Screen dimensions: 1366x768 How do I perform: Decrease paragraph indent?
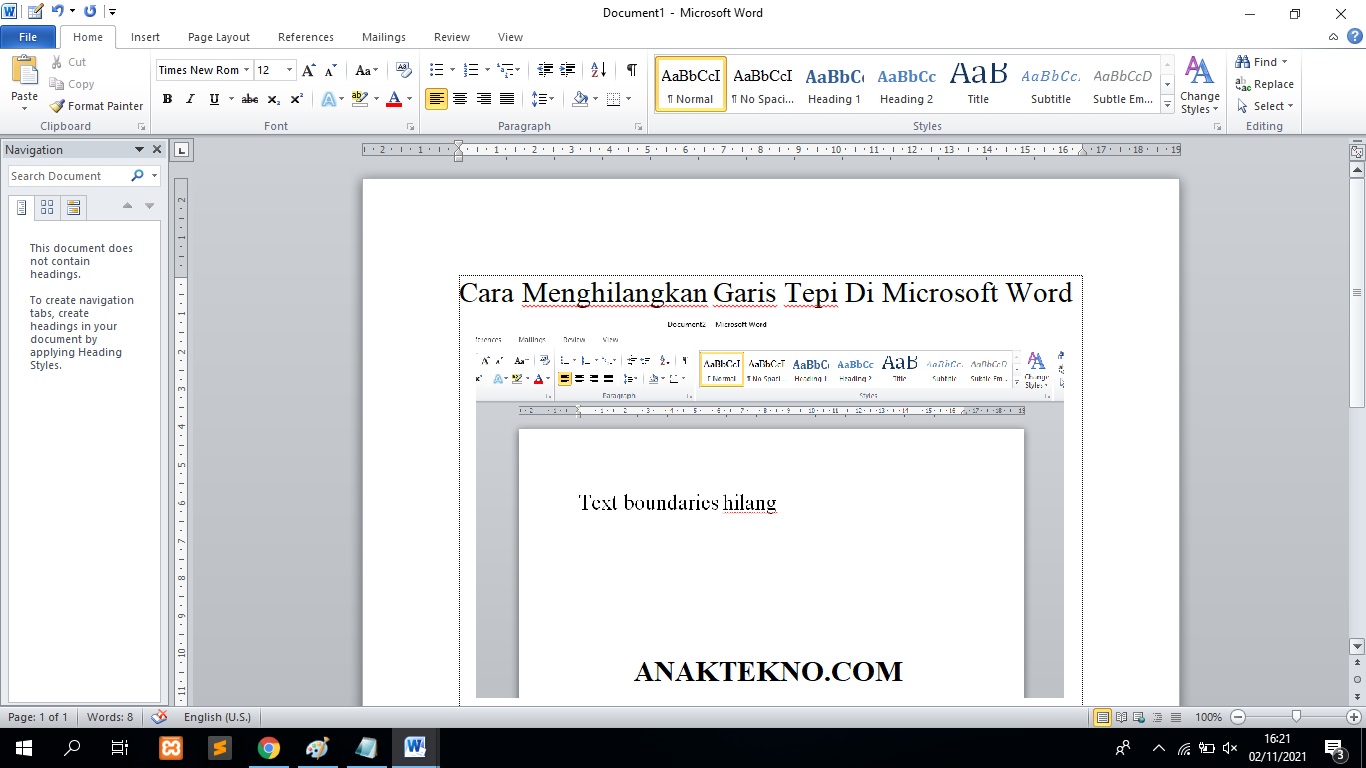(x=545, y=70)
